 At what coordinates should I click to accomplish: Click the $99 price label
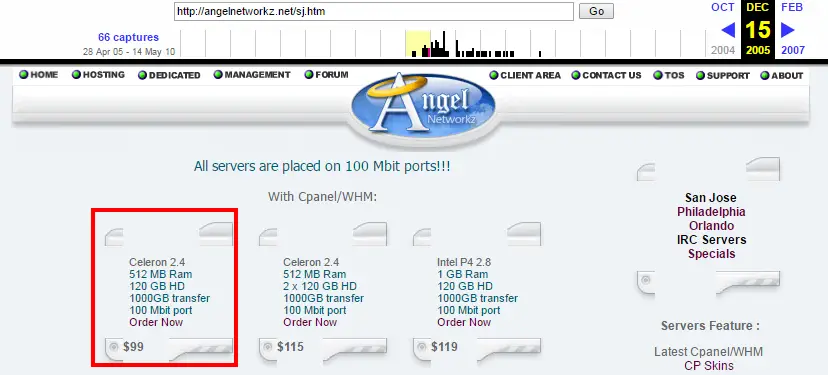point(133,347)
